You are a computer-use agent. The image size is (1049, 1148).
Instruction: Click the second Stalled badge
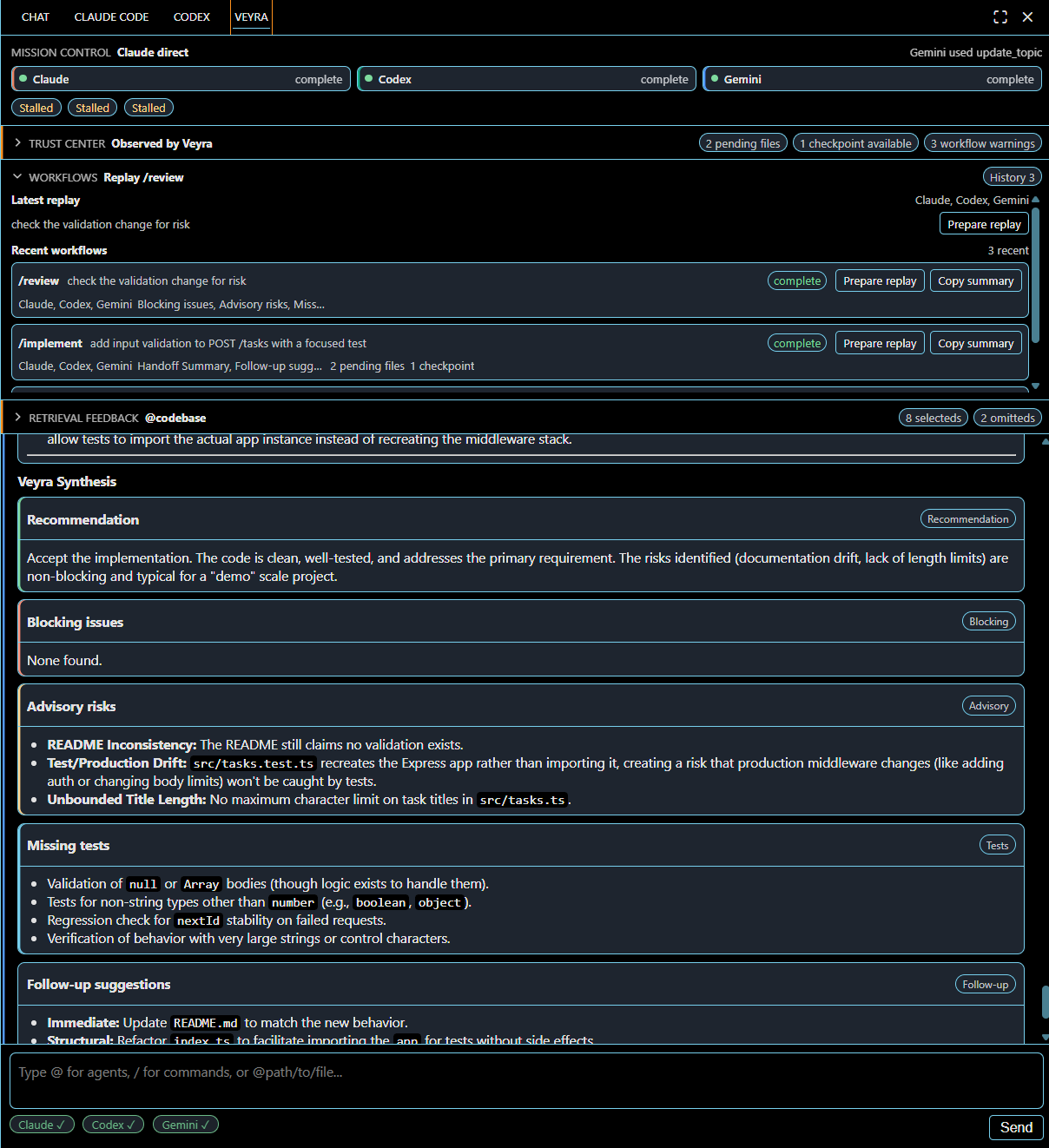(x=92, y=108)
